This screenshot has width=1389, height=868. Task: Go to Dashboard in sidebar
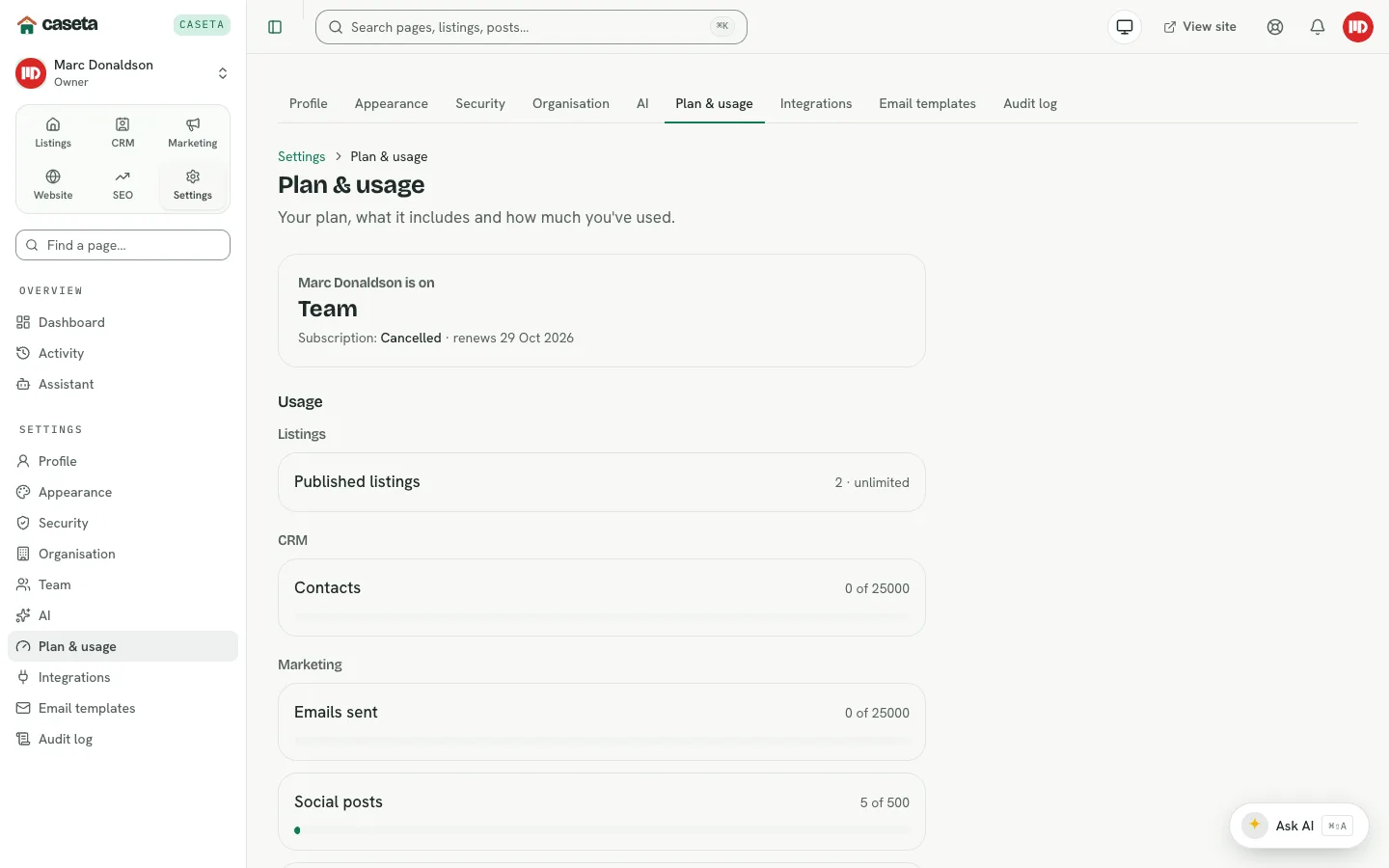pyautogui.click(x=123, y=322)
